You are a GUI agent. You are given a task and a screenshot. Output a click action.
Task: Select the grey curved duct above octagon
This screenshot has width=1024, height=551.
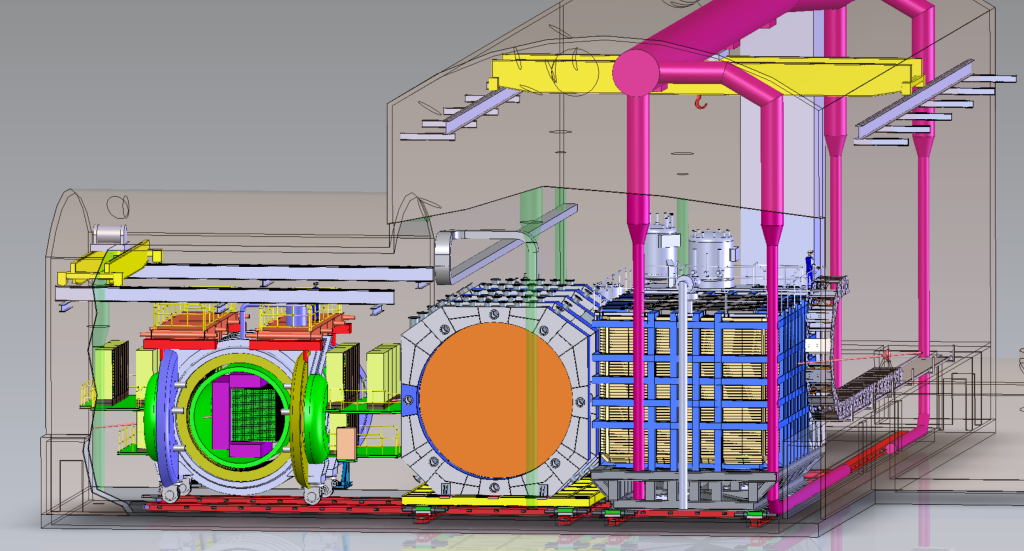tap(480, 244)
